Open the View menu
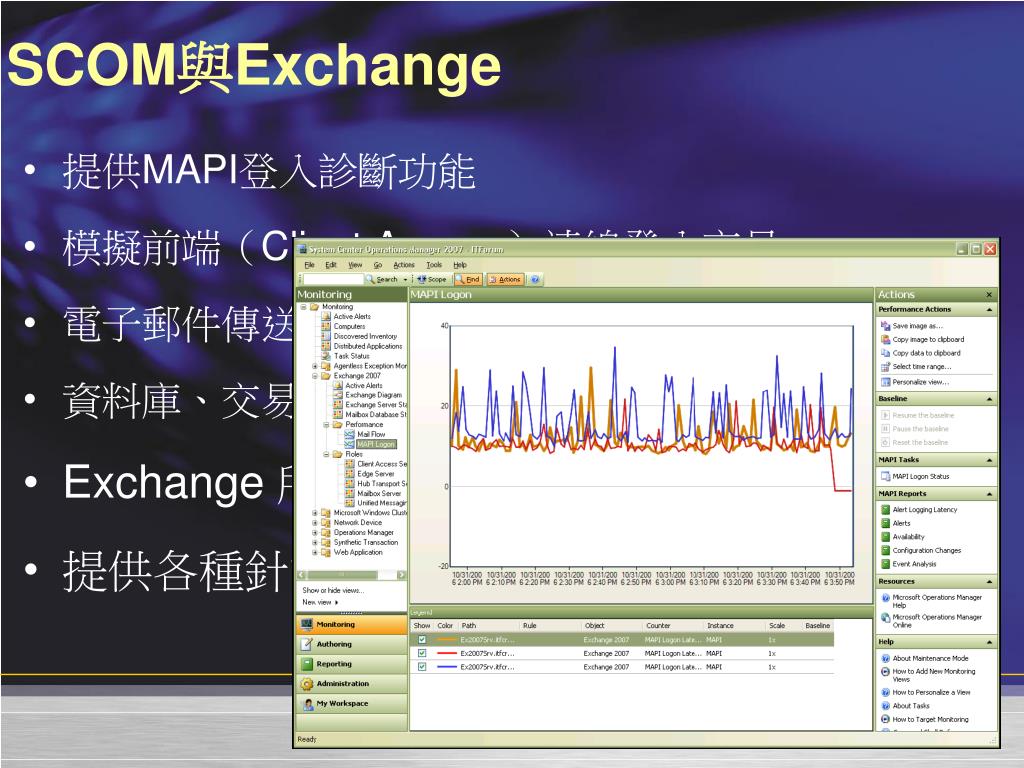 coord(355,265)
